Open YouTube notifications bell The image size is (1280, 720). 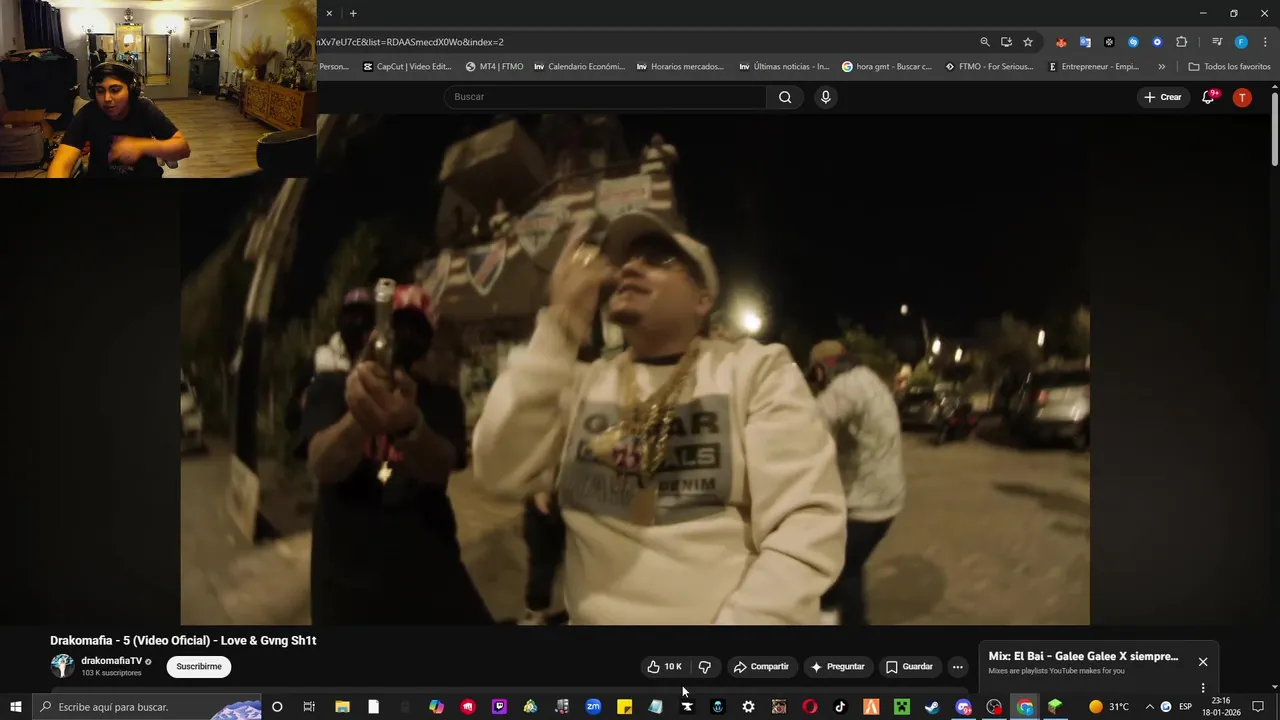pos(1208,97)
